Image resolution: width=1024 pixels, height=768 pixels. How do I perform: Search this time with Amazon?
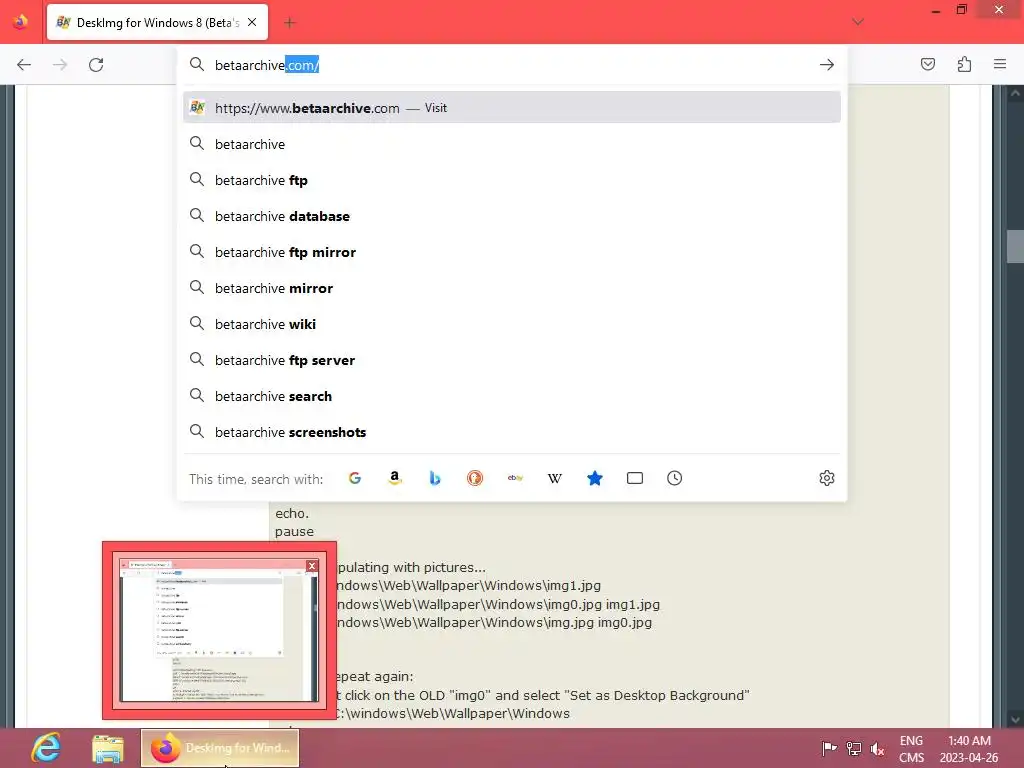(394, 478)
